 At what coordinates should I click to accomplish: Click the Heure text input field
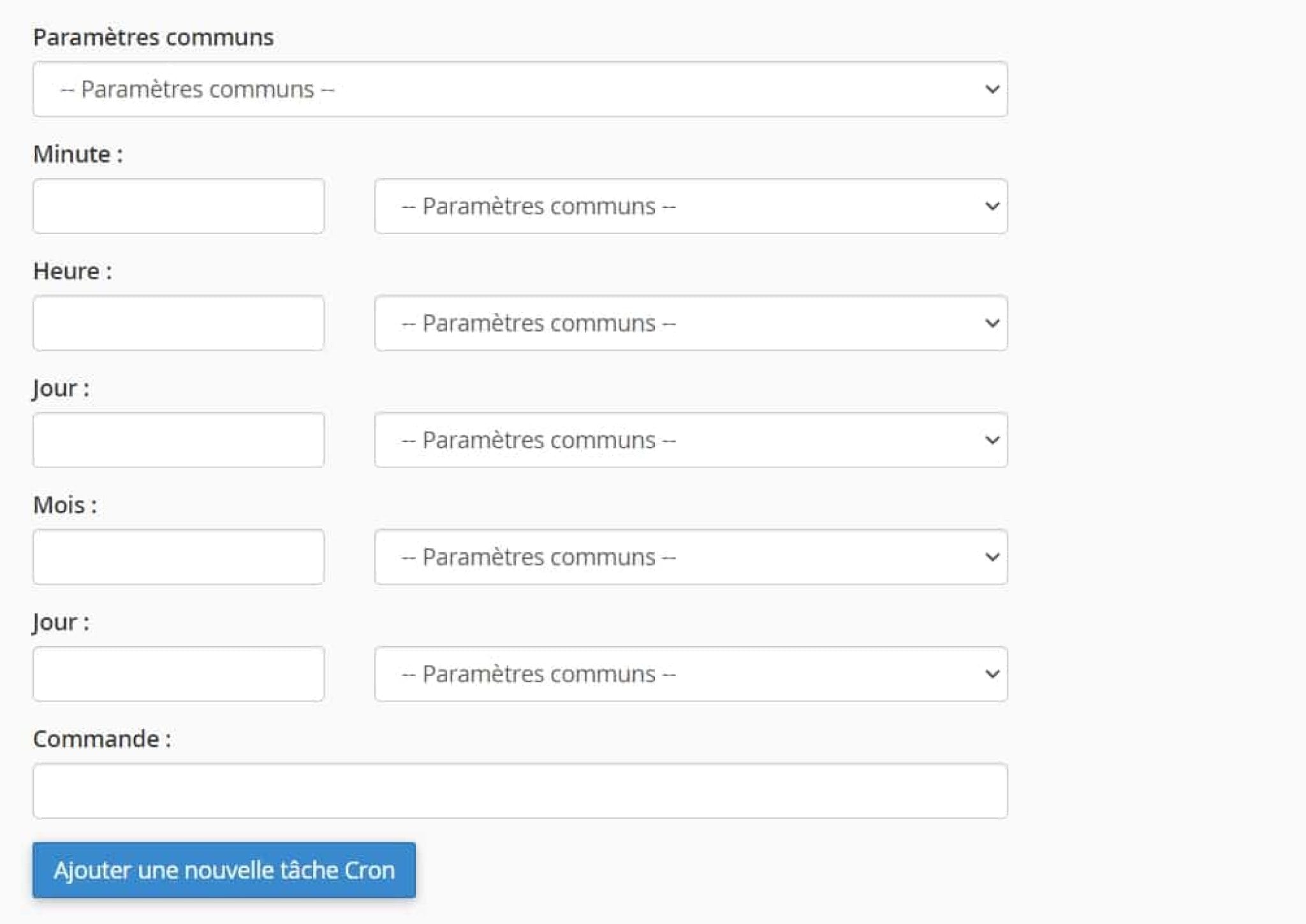click(179, 323)
